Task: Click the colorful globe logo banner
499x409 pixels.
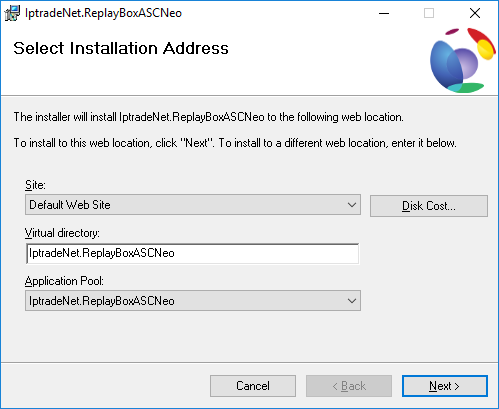Action: click(462, 61)
